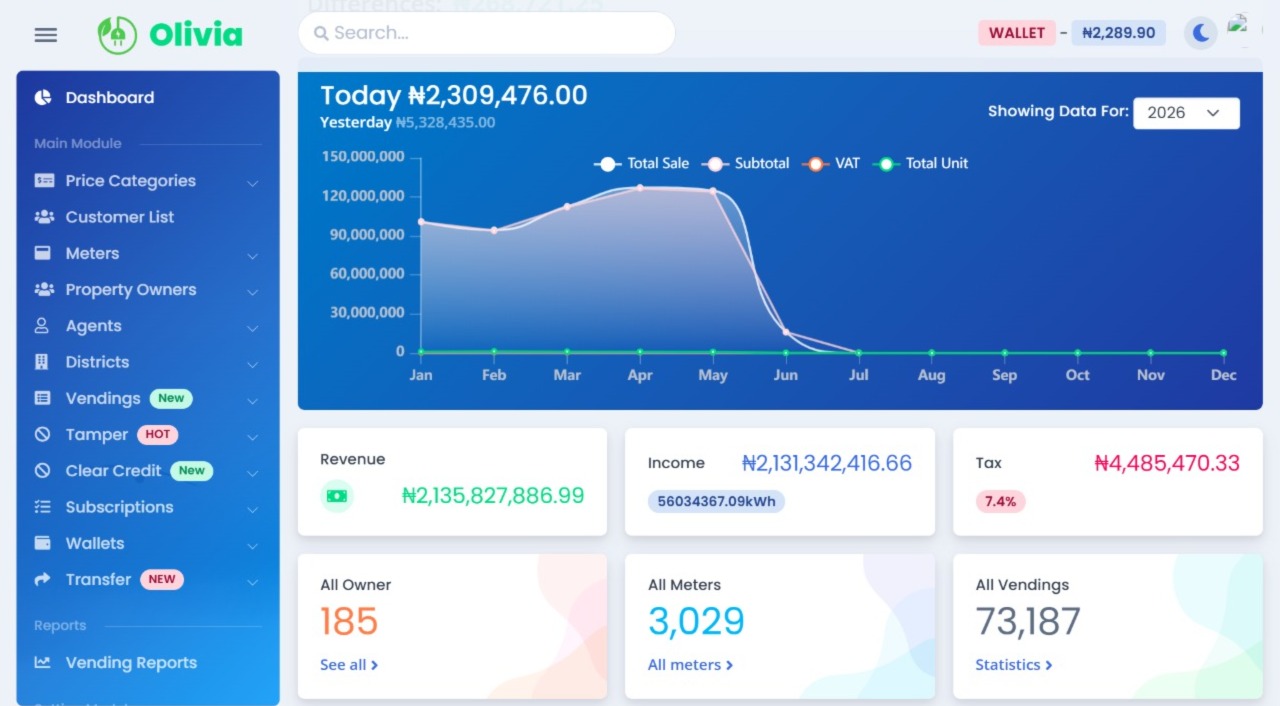Click the HOT badge beside Tamper
This screenshot has width=1280, height=706.
158,434
